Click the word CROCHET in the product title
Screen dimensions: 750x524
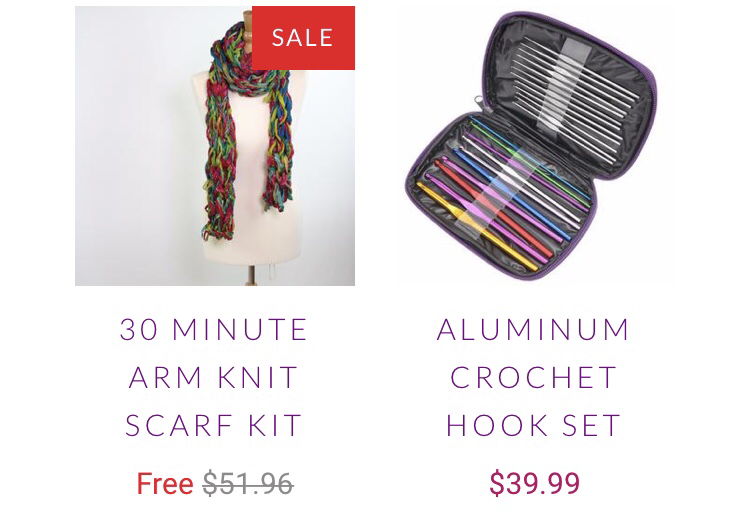tap(533, 377)
